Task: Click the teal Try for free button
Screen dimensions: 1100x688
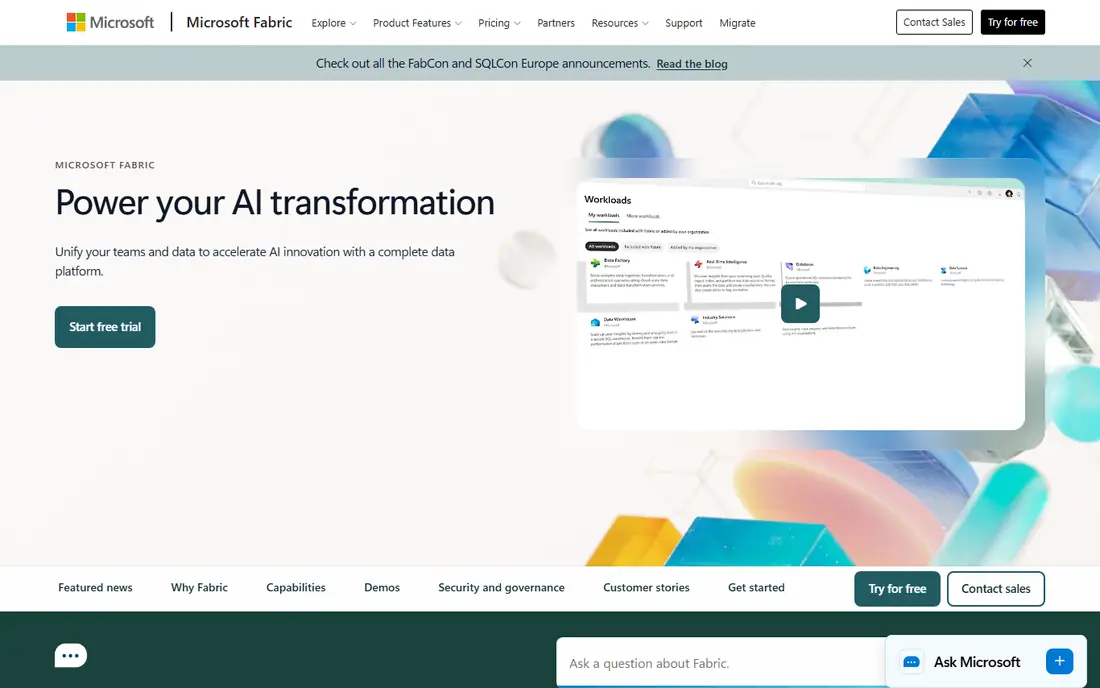Action: pyautogui.click(x=897, y=589)
